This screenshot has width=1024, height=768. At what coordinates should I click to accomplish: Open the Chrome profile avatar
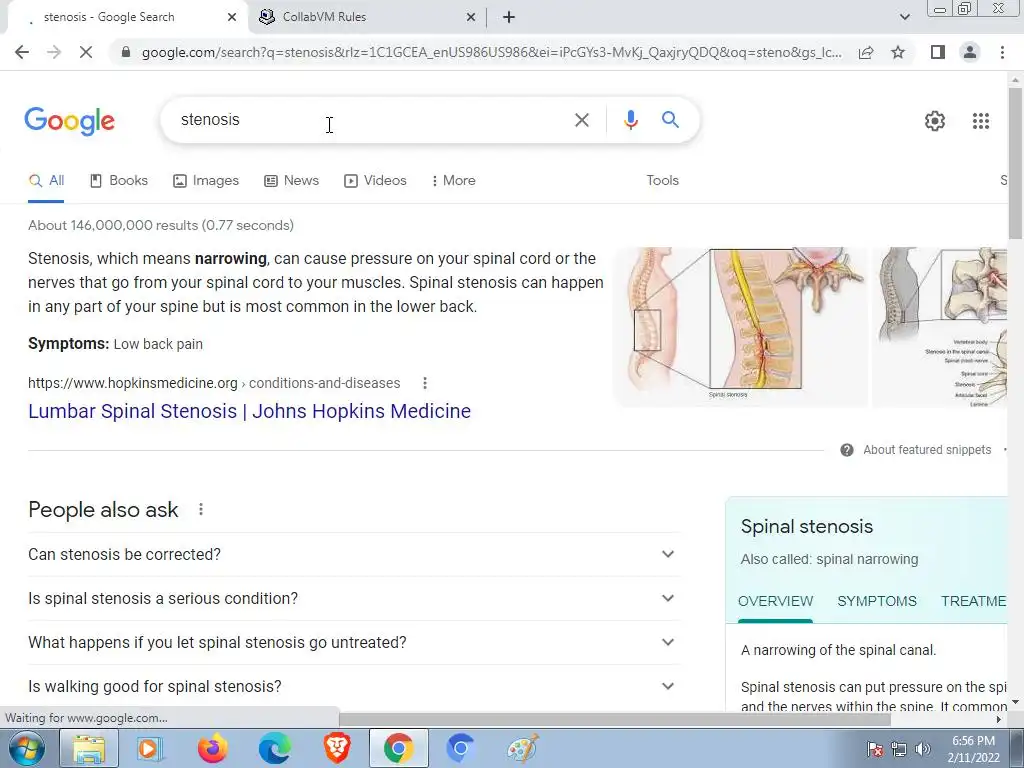970,52
